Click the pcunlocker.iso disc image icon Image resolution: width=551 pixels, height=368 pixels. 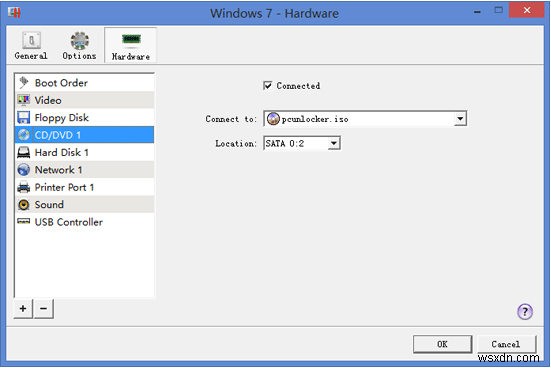[x=273, y=119]
